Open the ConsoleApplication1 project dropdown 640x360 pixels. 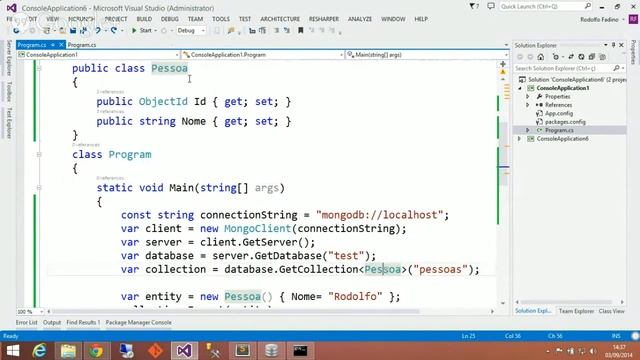point(98,55)
